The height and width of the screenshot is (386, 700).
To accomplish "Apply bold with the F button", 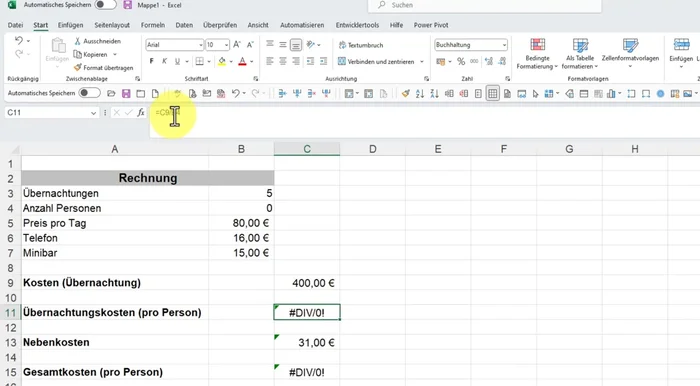I will pyautogui.click(x=152, y=61).
